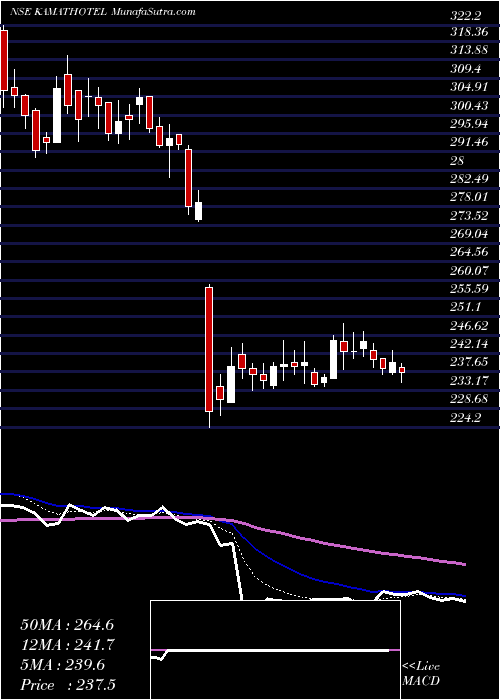
Task: Click the 295.94 price axis label
Action: pyautogui.click(x=470, y=124)
